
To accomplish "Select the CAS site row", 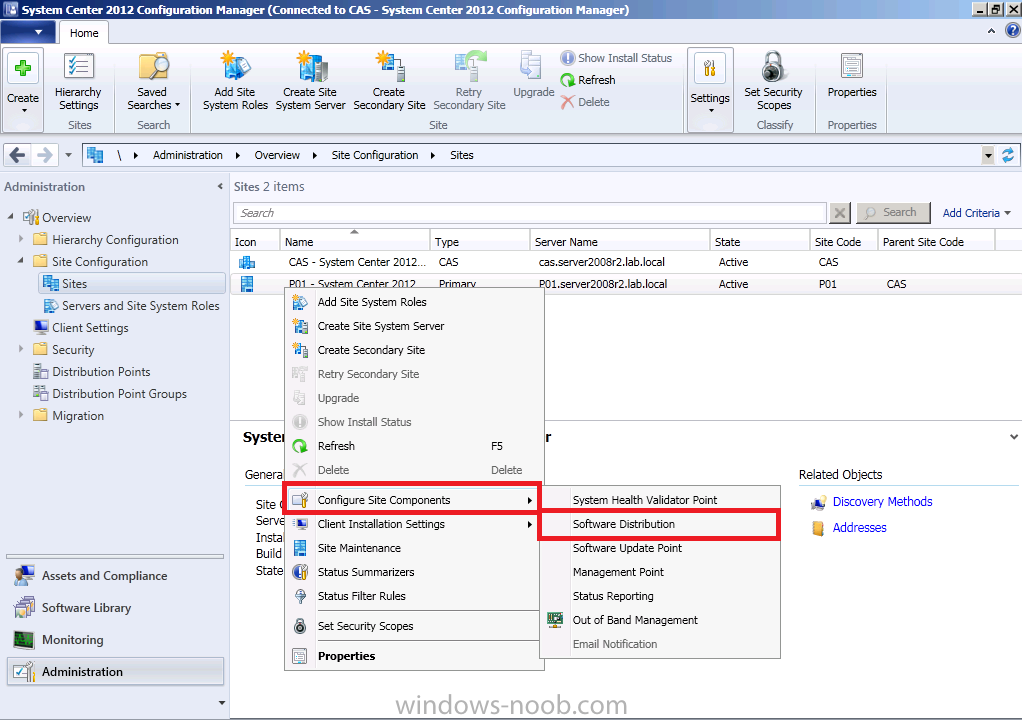I will 626,262.
